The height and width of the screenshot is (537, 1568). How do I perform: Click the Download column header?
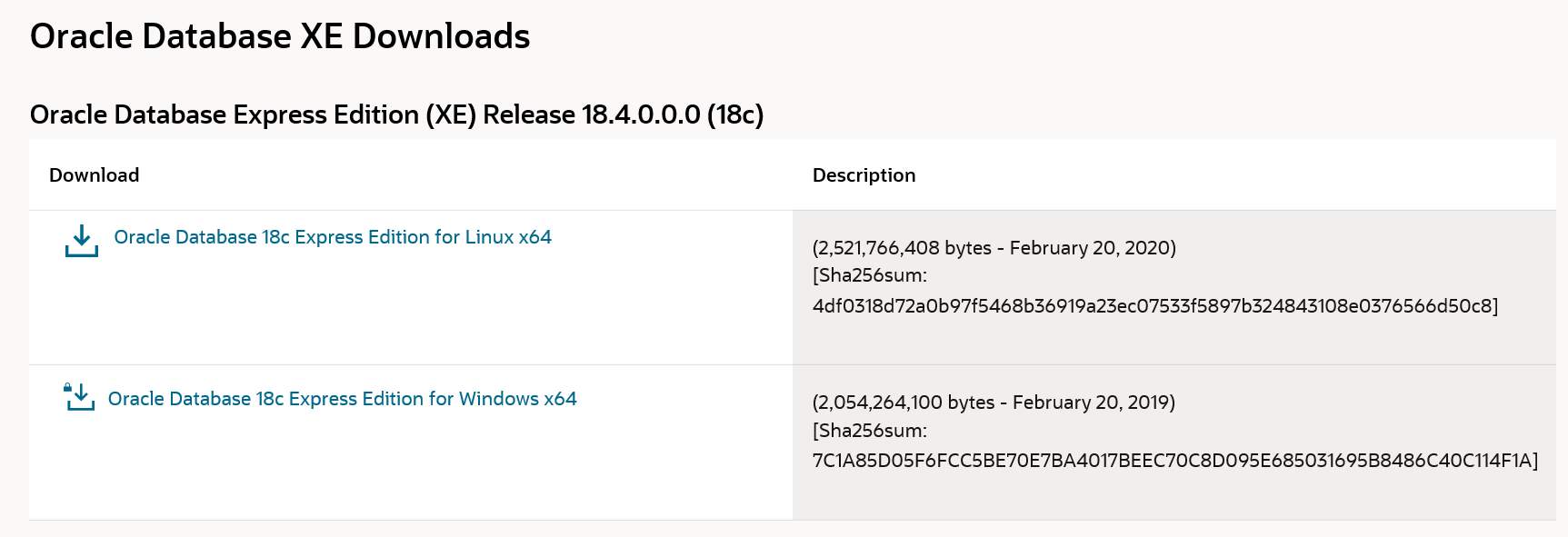(95, 175)
